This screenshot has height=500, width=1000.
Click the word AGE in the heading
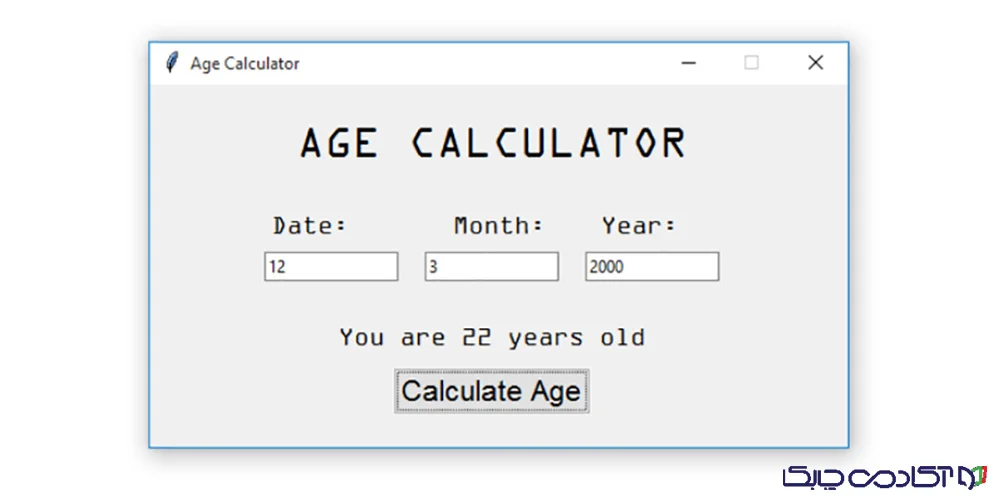pos(339,143)
